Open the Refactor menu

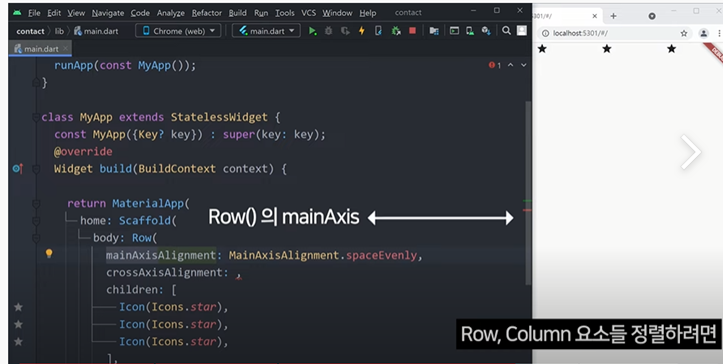(x=207, y=13)
